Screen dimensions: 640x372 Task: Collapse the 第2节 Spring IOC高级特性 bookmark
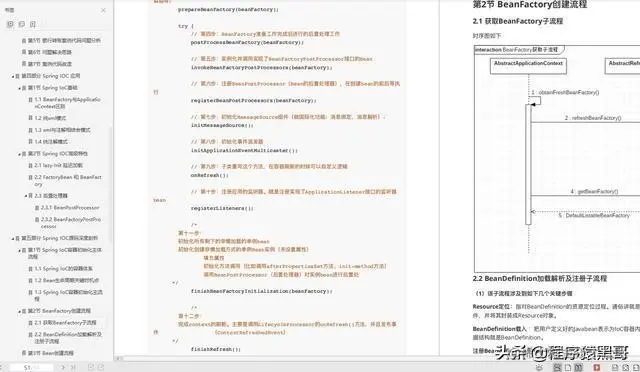click(20, 154)
